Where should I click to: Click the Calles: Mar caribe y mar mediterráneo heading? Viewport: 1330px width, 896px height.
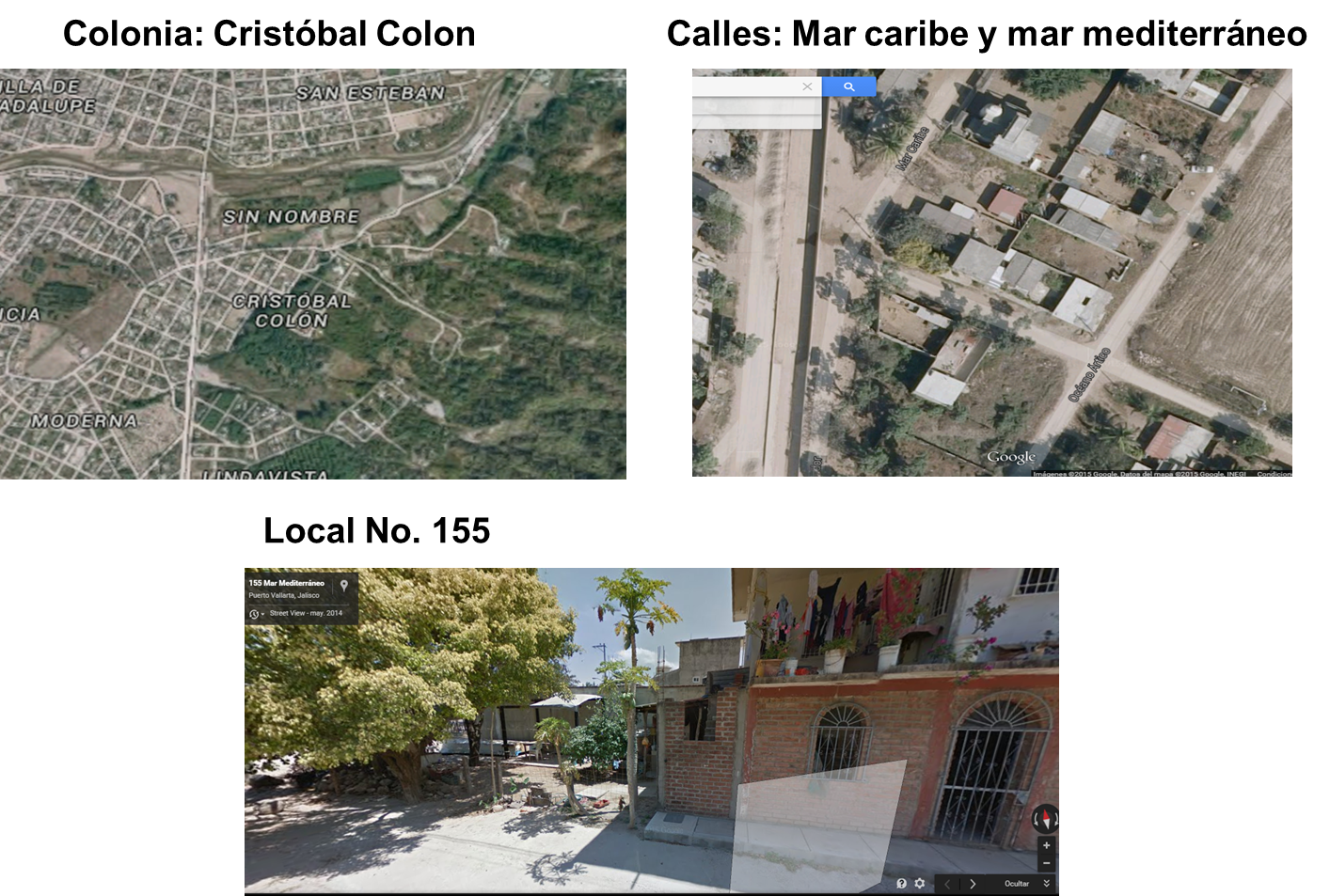click(x=987, y=34)
